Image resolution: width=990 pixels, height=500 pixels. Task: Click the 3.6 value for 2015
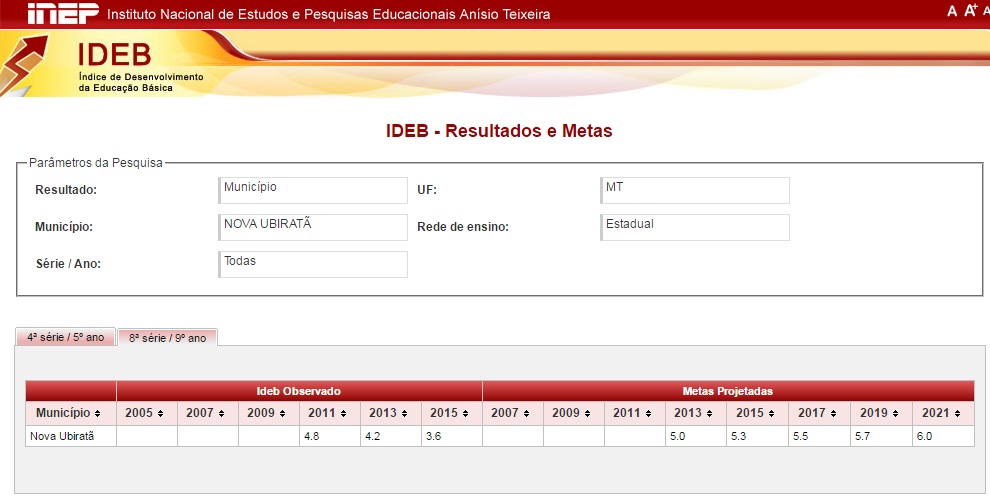pos(433,436)
